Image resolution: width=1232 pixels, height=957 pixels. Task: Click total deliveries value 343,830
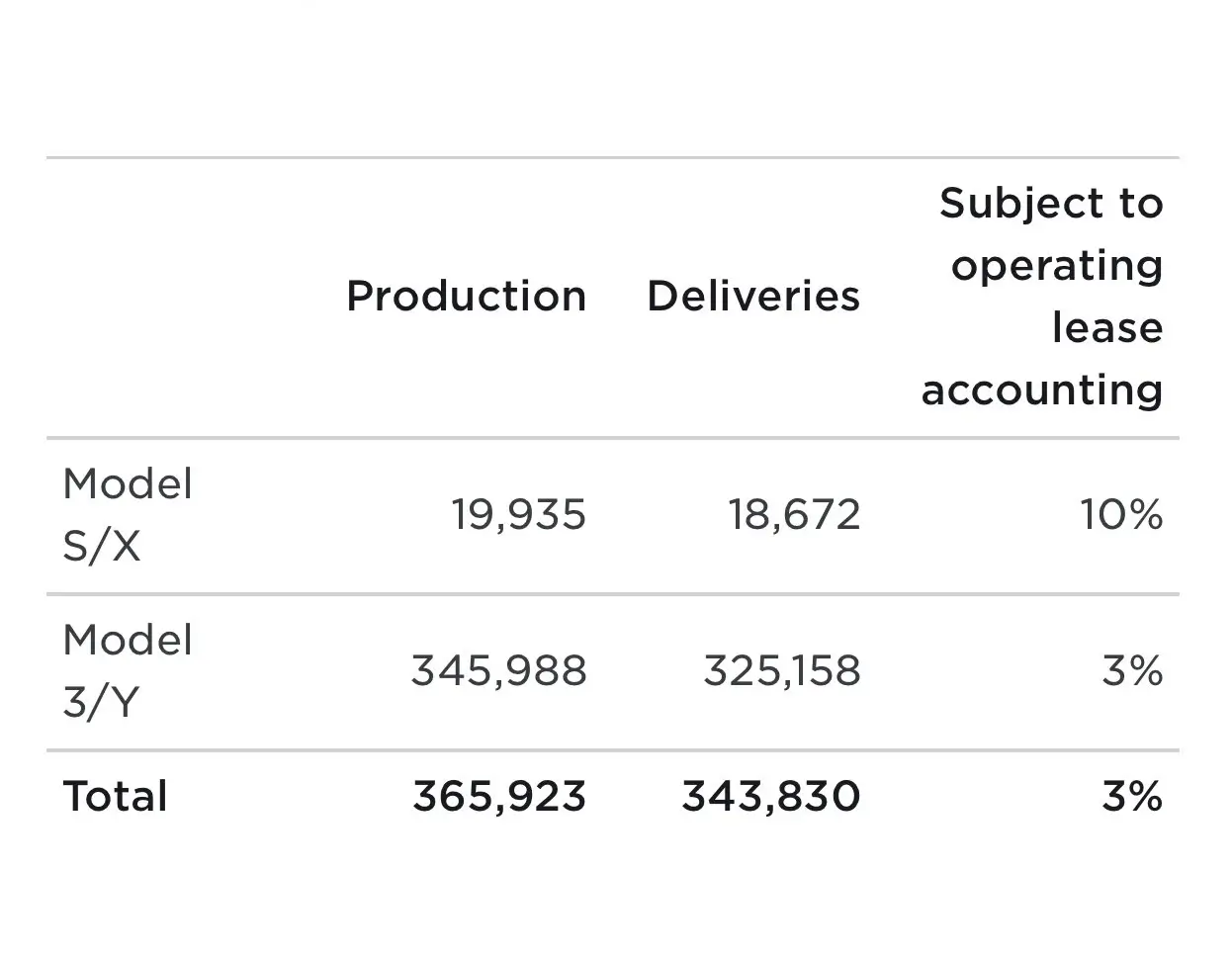(x=771, y=795)
